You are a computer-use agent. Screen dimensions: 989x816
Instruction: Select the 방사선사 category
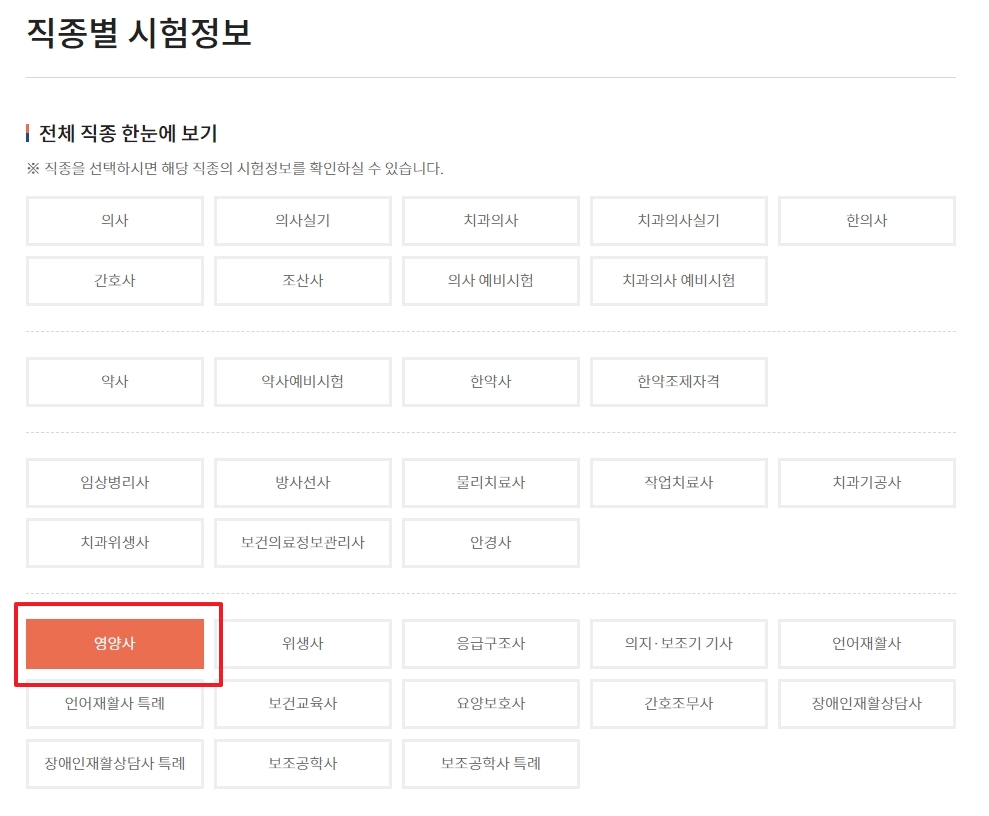(302, 483)
